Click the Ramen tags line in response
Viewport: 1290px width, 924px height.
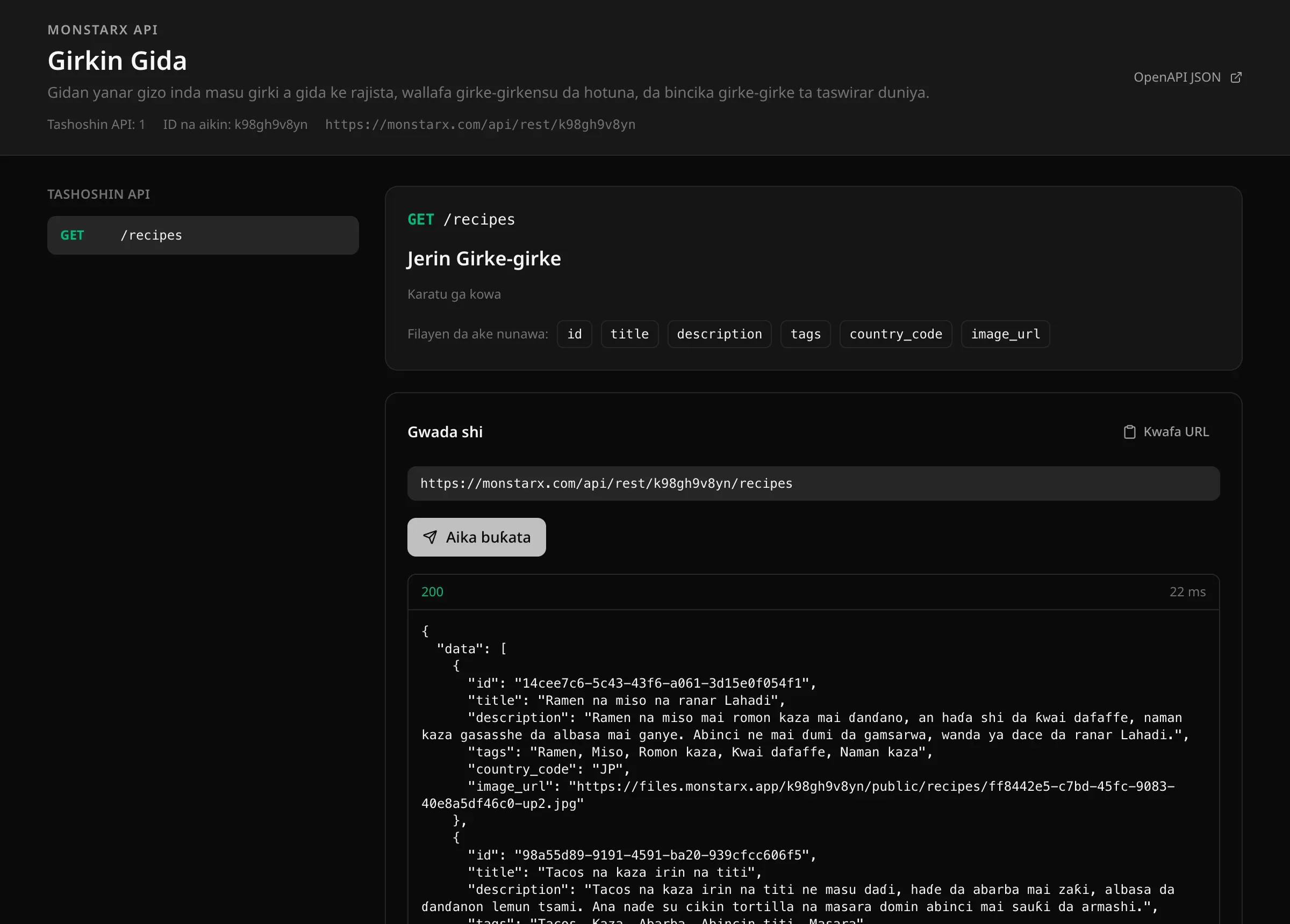(x=700, y=752)
